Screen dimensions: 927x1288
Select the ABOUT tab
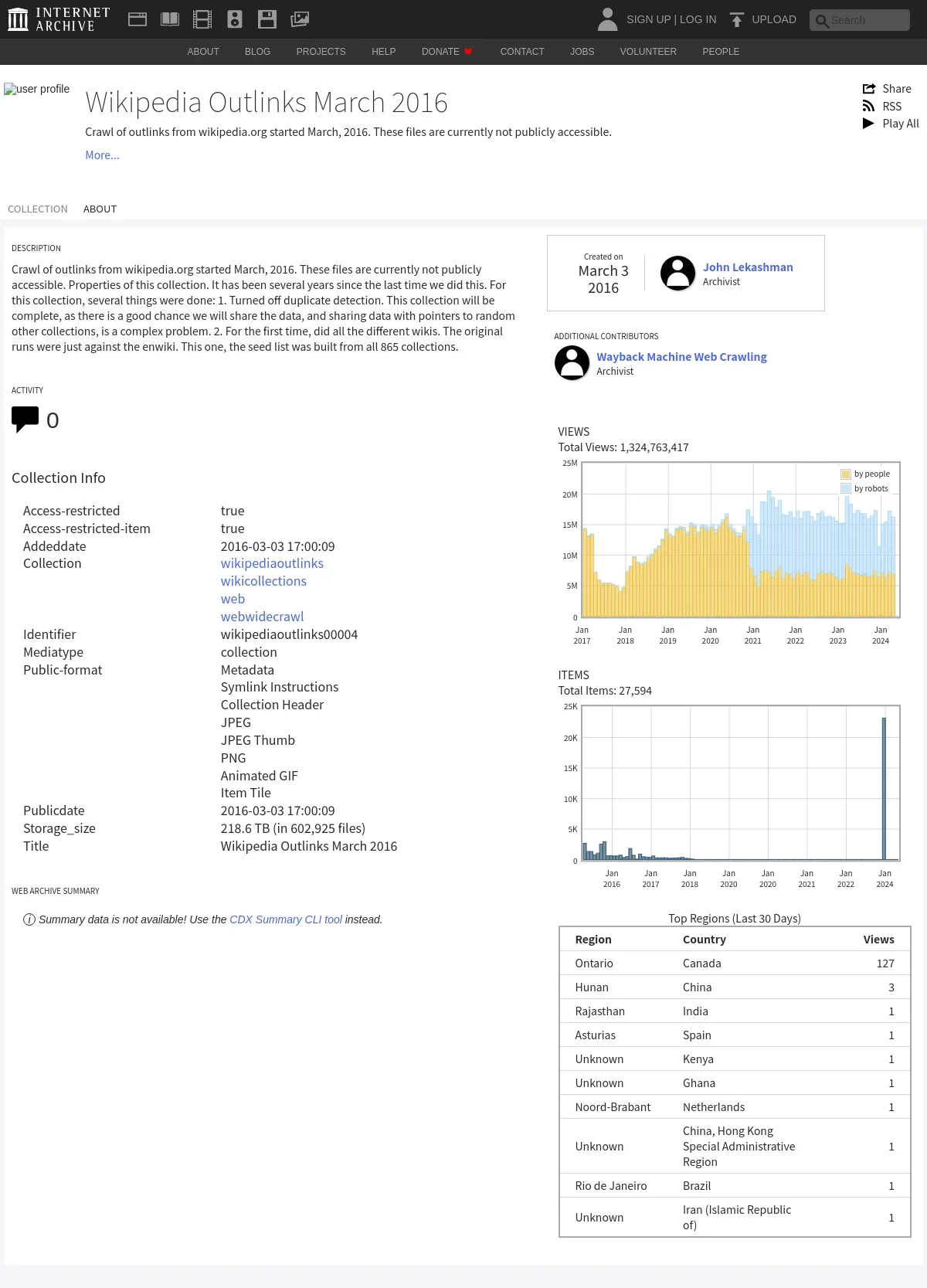pyautogui.click(x=100, y=209)
